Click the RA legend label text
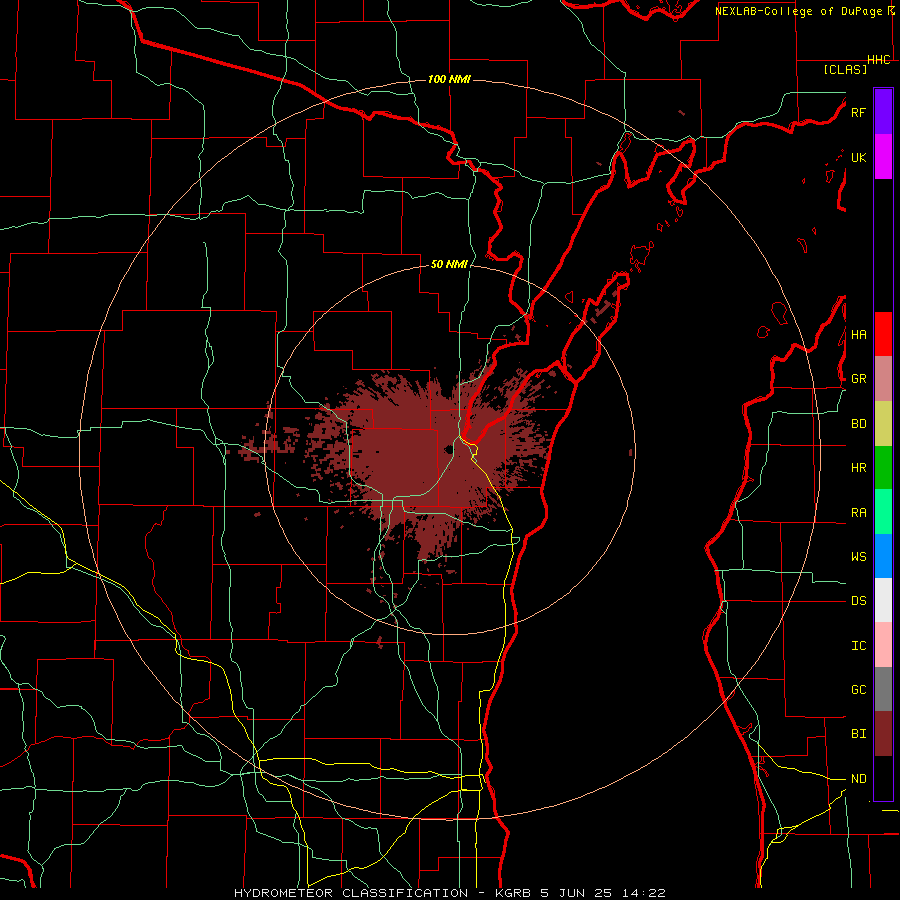 (858, 513)
